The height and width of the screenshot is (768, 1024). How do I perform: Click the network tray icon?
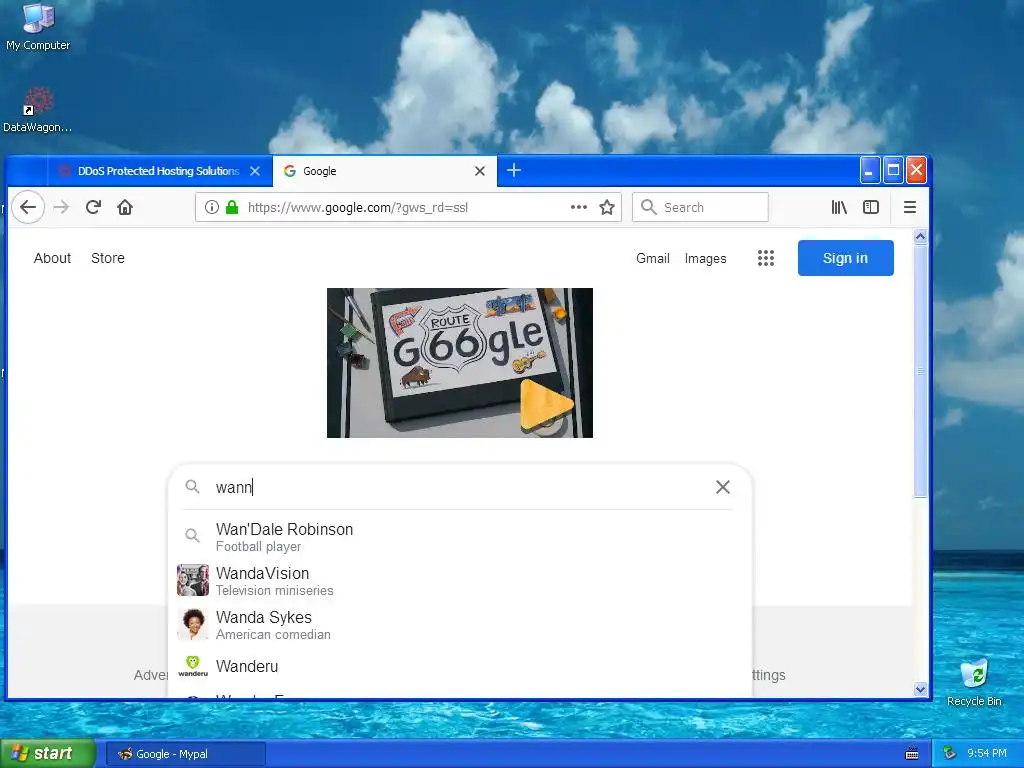point(949,754)
